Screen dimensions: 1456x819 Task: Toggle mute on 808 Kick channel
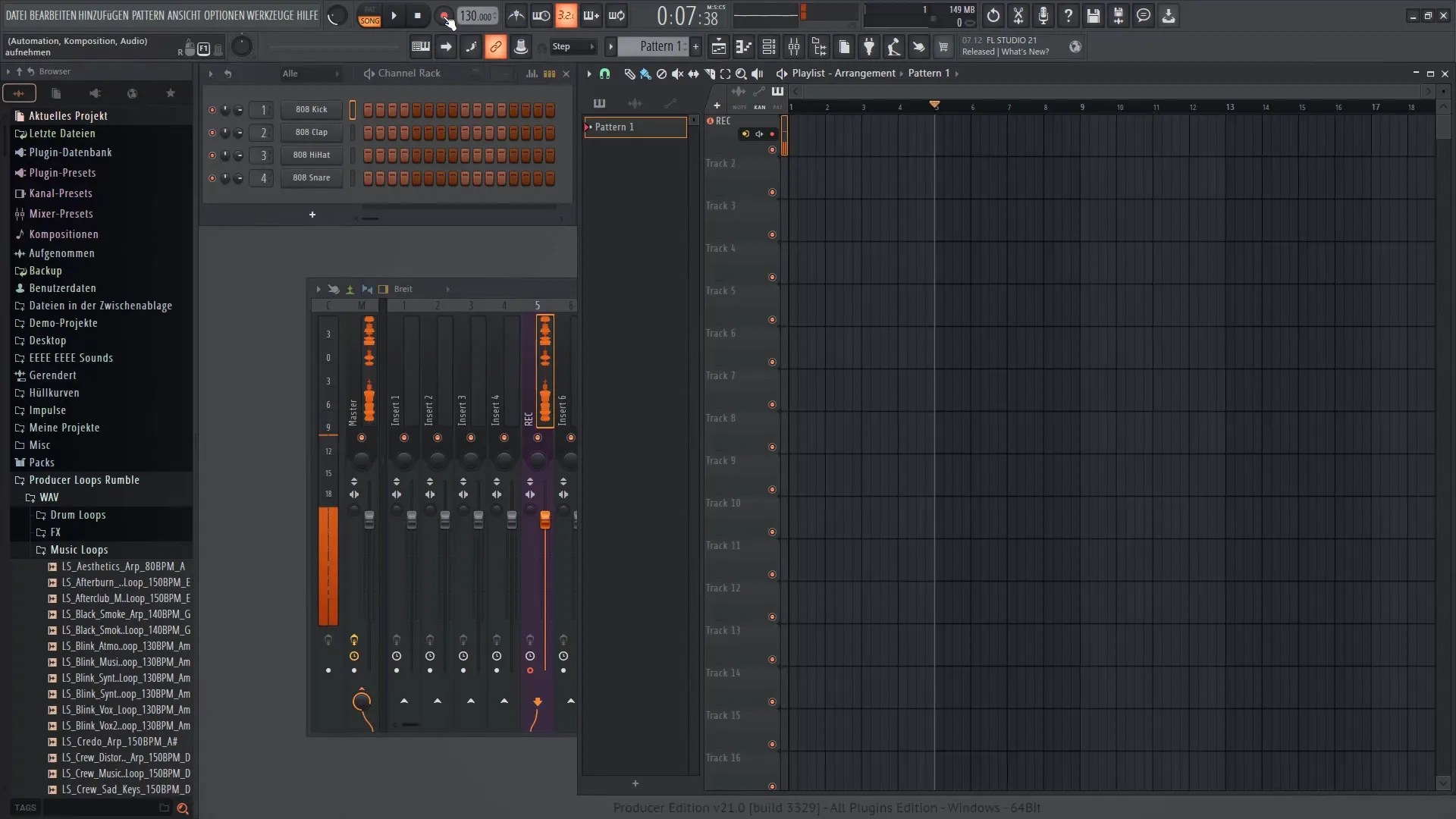click(x=211, y=109)
